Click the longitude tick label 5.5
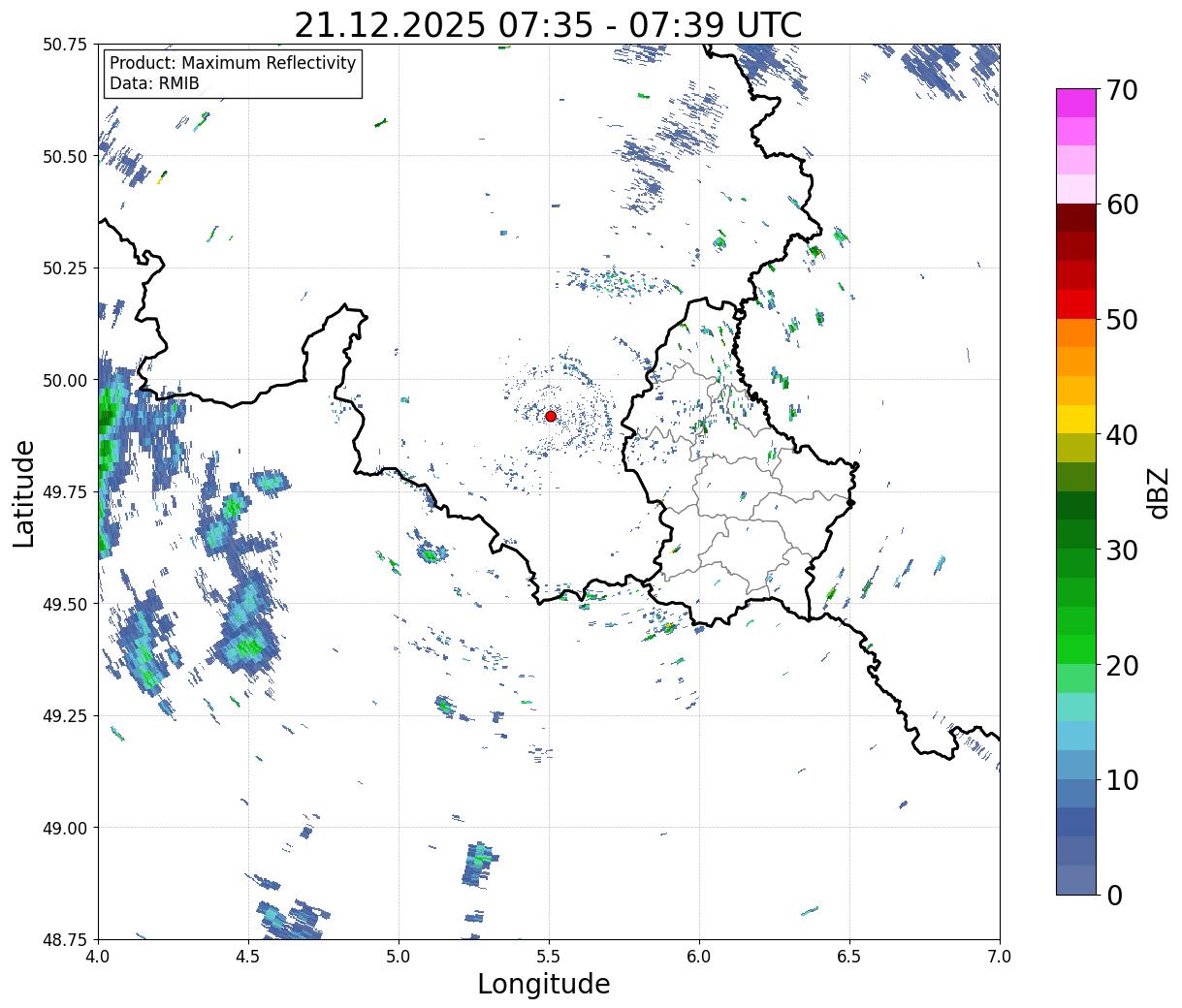The height and width of the screenshot is (1008, 1182). tap(549, 957)
